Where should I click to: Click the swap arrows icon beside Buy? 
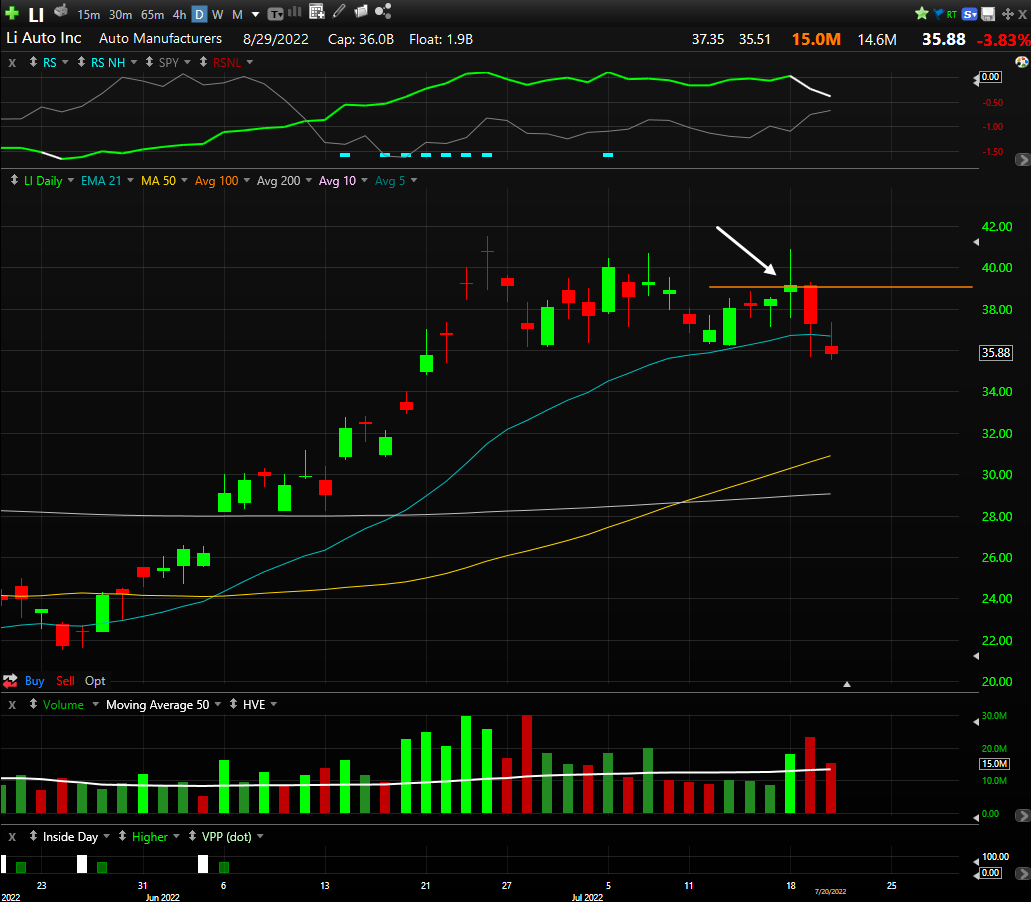tap(10, 680)
